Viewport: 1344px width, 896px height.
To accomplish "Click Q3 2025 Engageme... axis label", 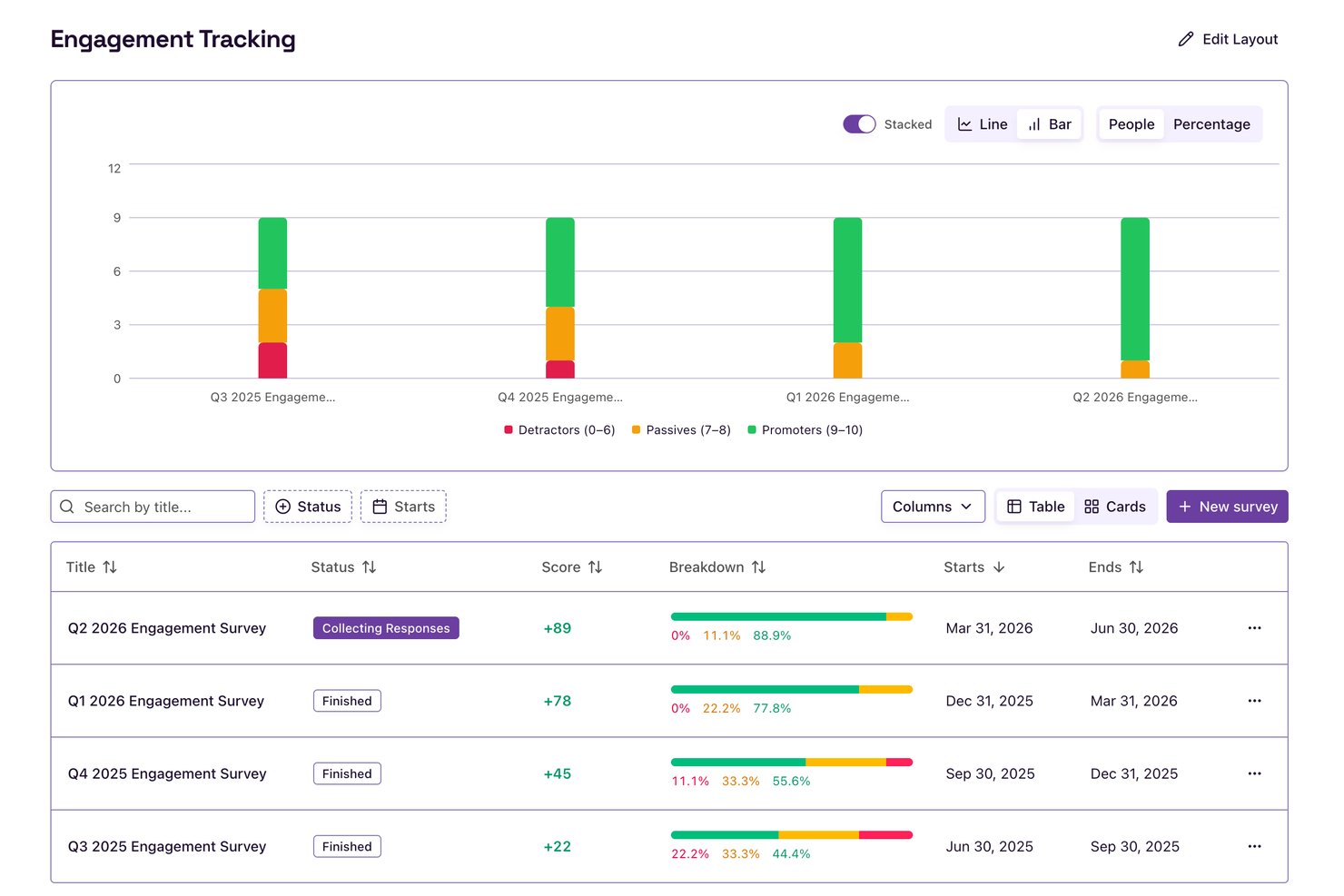I will [x=272, y=397].
